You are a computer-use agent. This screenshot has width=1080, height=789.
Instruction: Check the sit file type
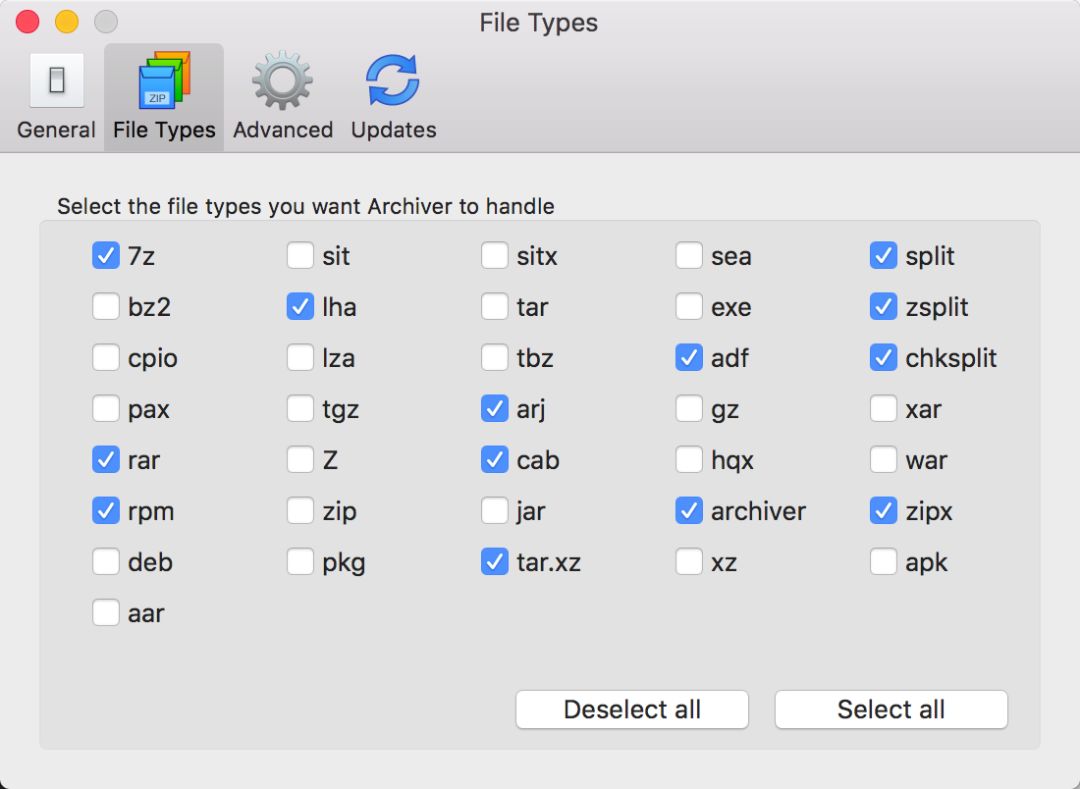300,255
